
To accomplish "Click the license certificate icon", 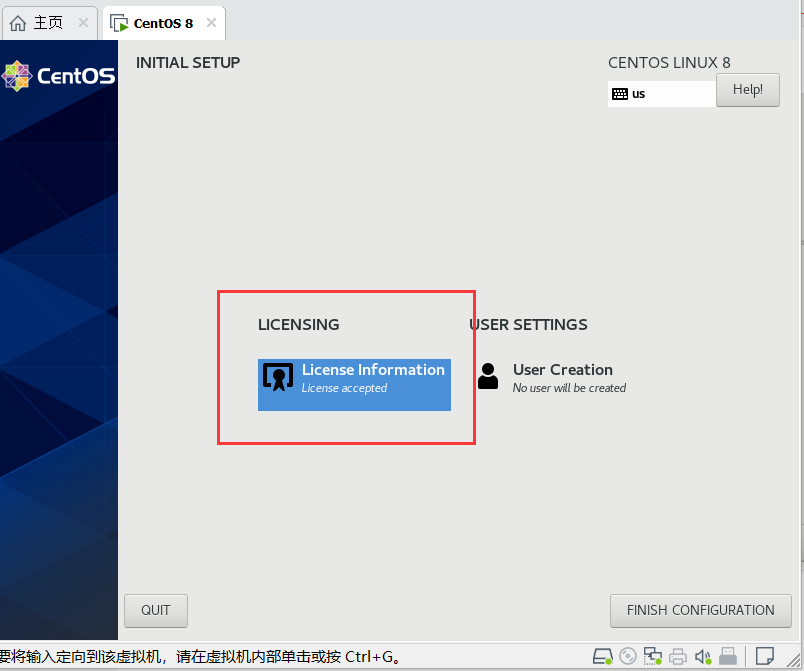I will pos(278,377).
